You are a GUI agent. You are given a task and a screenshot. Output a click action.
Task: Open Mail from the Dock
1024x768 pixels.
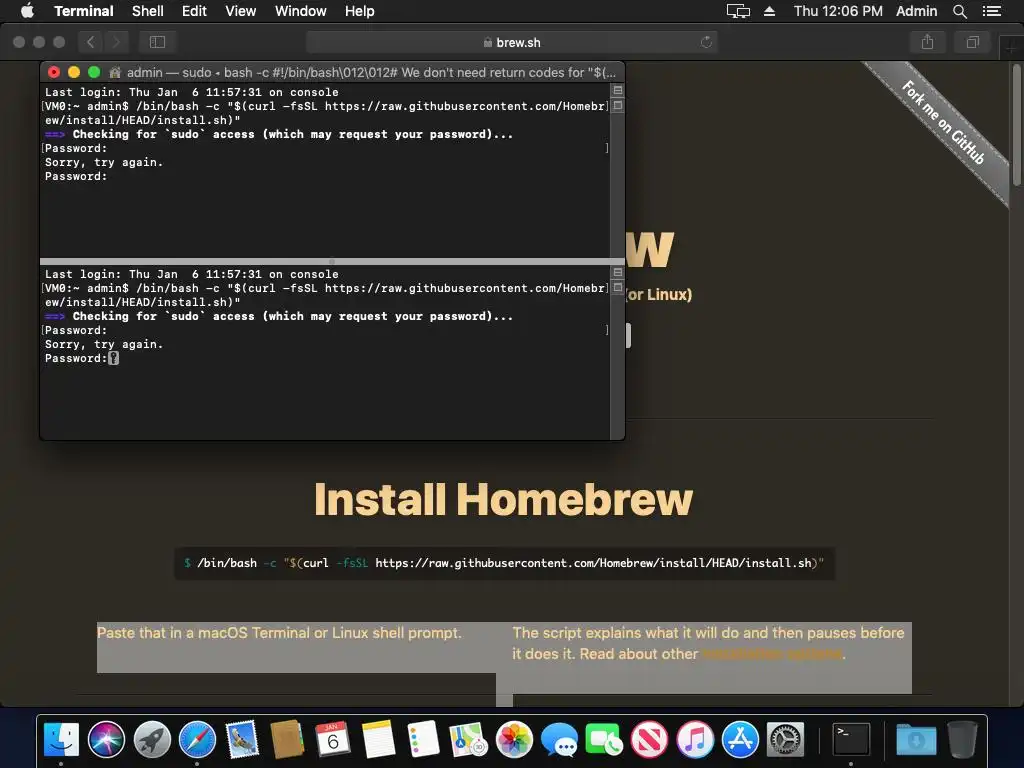pos(242,740)
